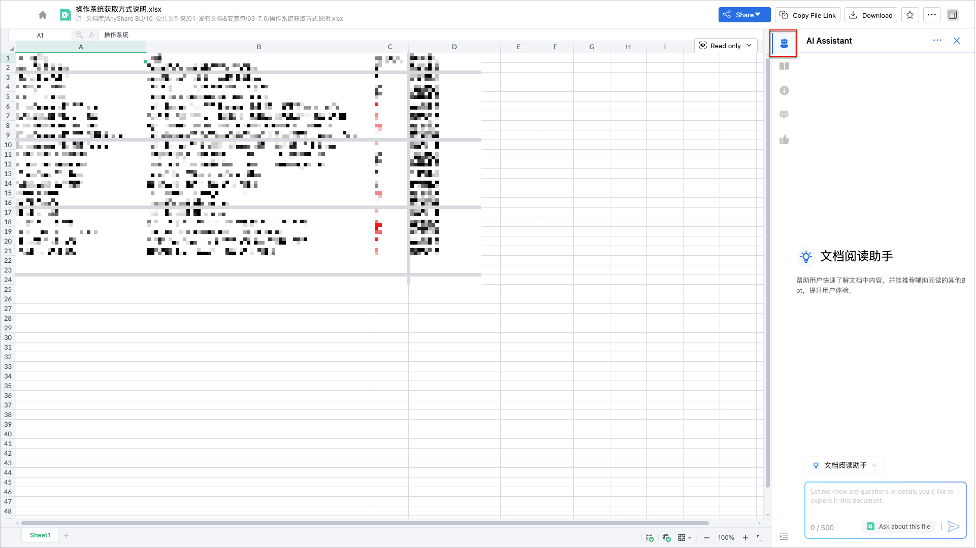976x548 pixels.
Task: Favorite the file with the star icon
Action: (910, 15)
